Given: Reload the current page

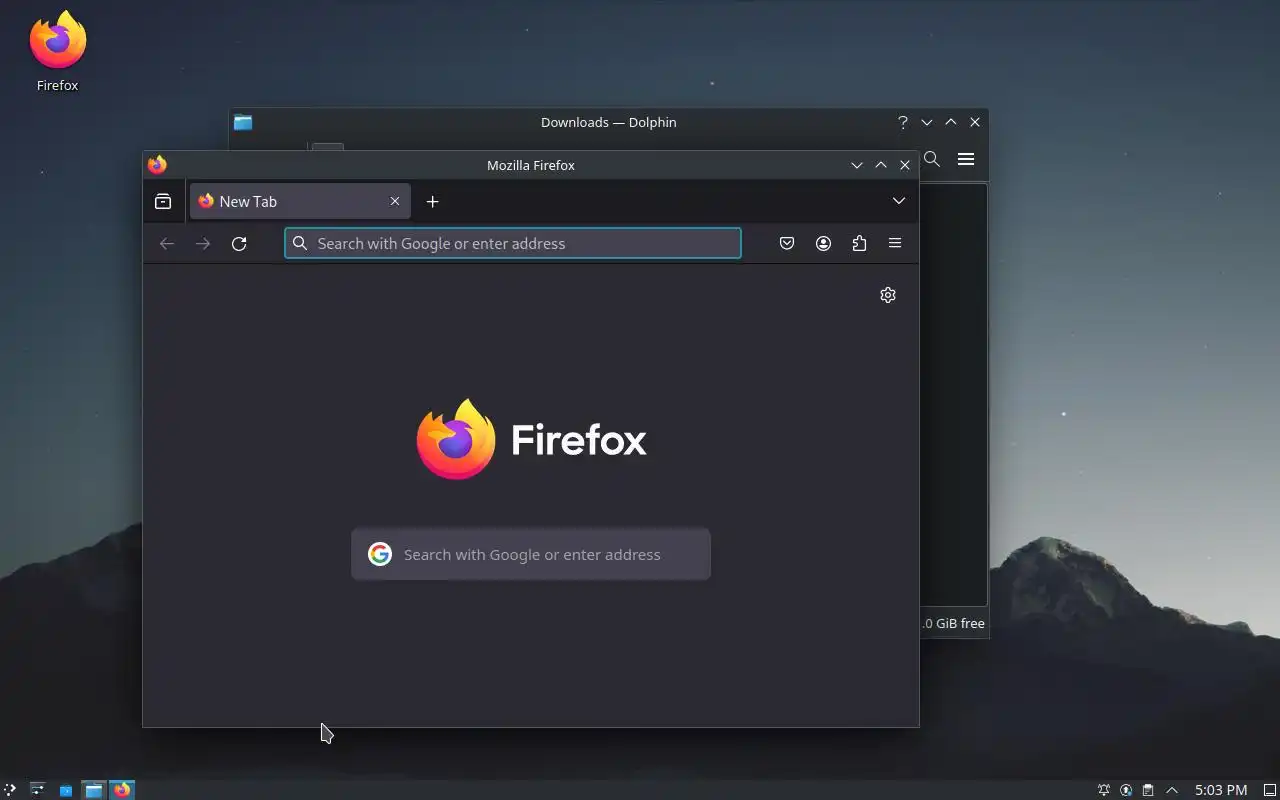Looking at the screenshot, I should pos(239,243).
